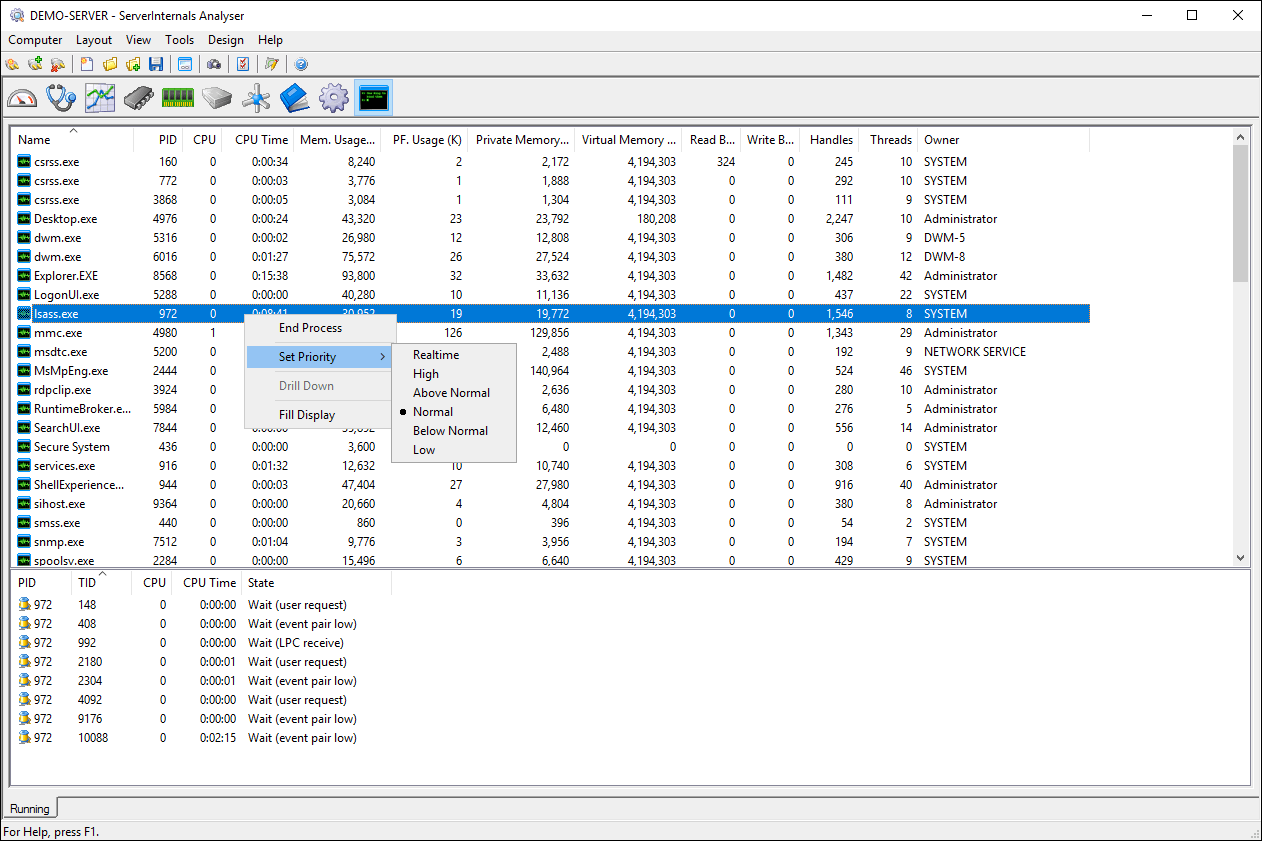Viewport: 1262px width, 841px height.
Task: Sort by the PF. Usage (K) column header
Action: click(424, 140)
